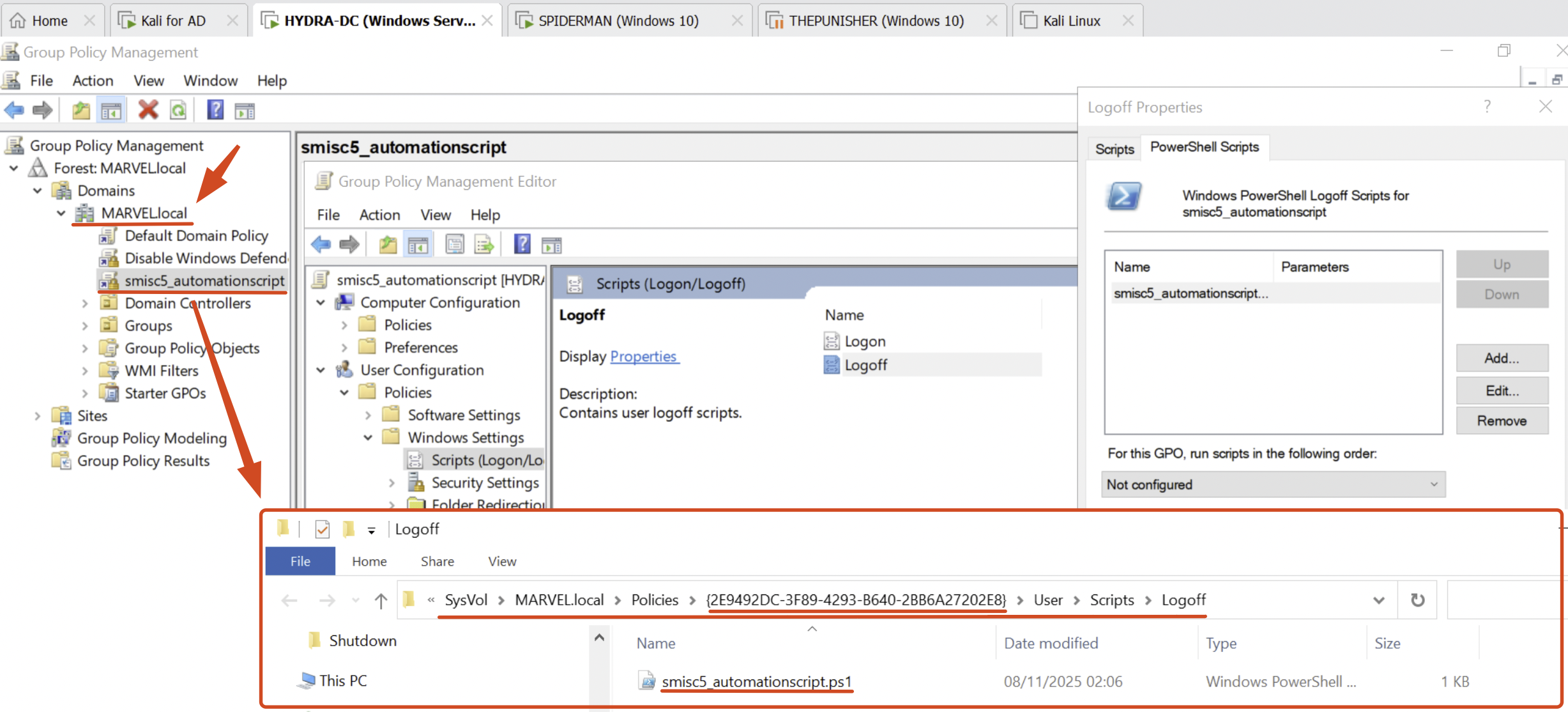
Task: Toggle the checkmark icon in Explorer title bar
Action: coord(322,529)
